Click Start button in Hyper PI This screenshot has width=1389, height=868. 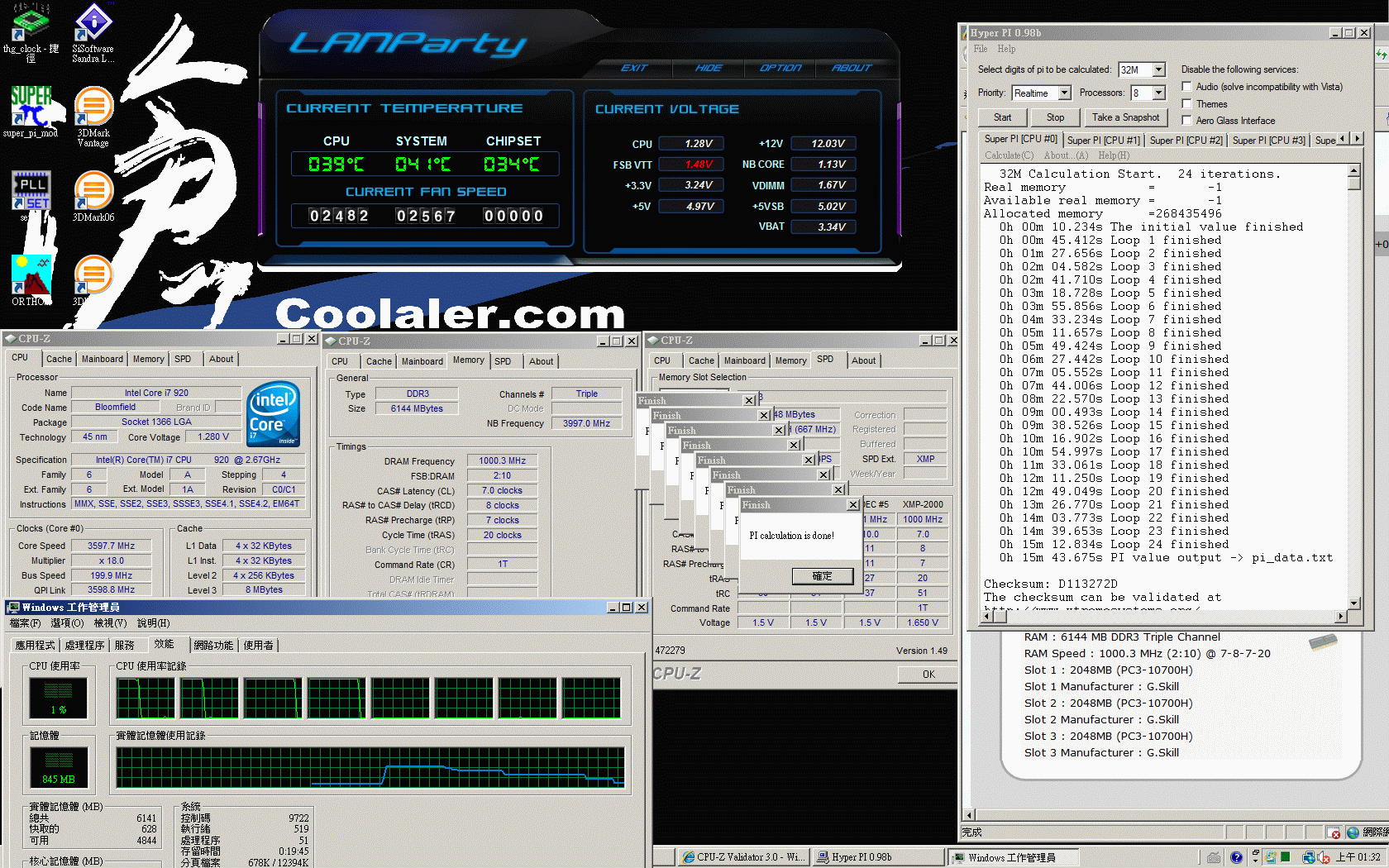[x=1002, y=117]
